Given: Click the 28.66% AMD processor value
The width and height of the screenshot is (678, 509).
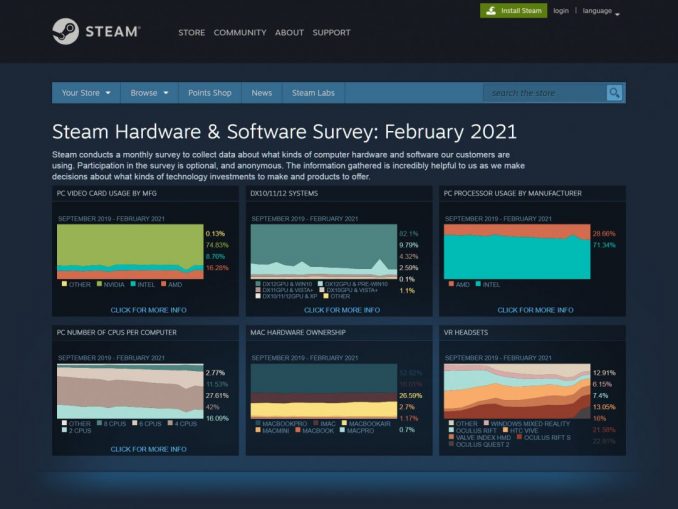Looking at the screenshot, I should [604, 234].
